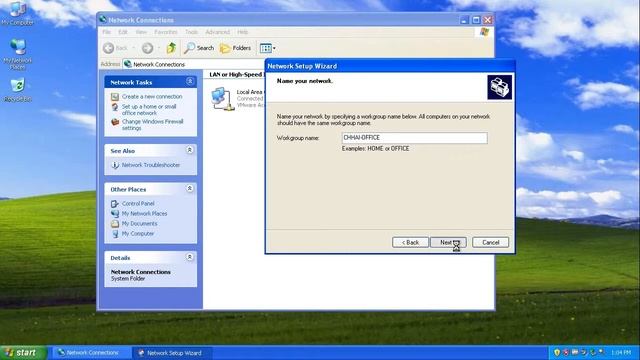Click the security shield tray icon
This screenshot has width=640, height=360.
557,352
